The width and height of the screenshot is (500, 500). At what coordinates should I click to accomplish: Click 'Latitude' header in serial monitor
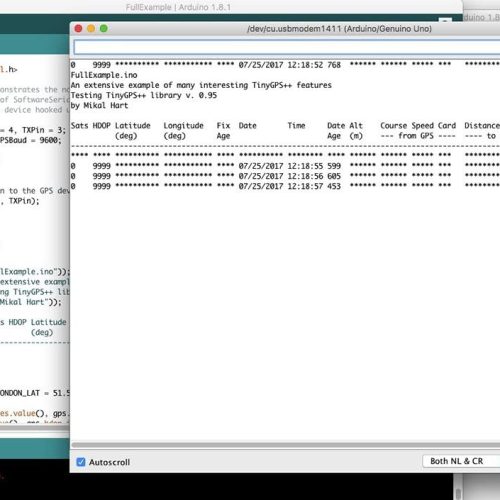[133, 126]
